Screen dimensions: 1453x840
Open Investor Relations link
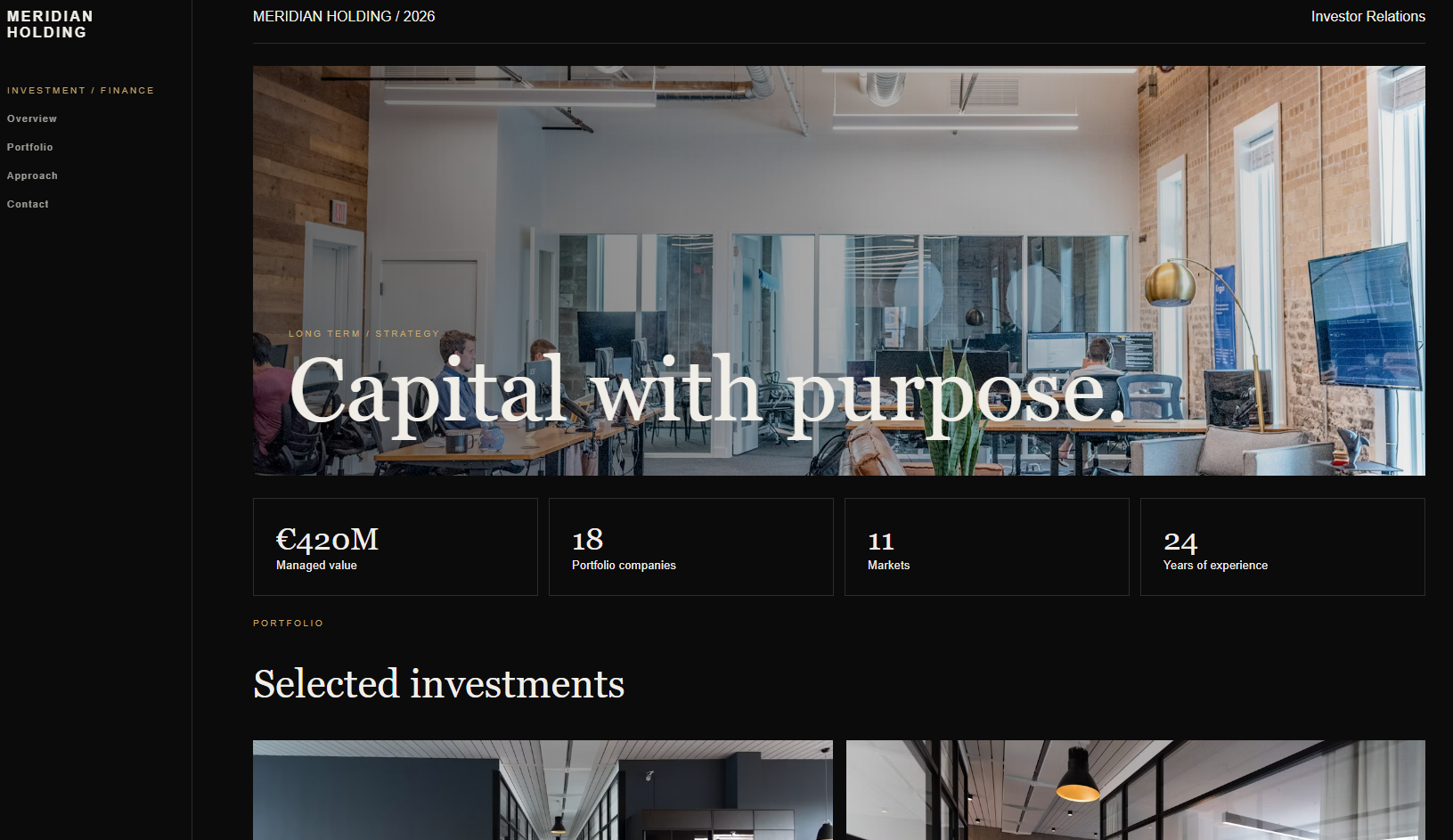coord(1367,16)
